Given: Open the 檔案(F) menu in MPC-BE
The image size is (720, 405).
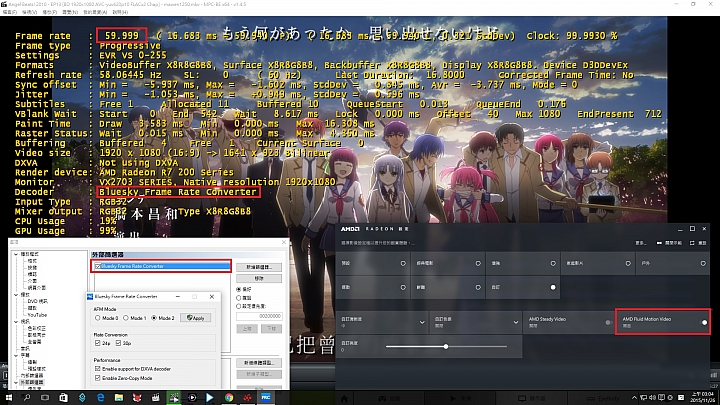Looking at the screenshot, I should pos(9,12).
